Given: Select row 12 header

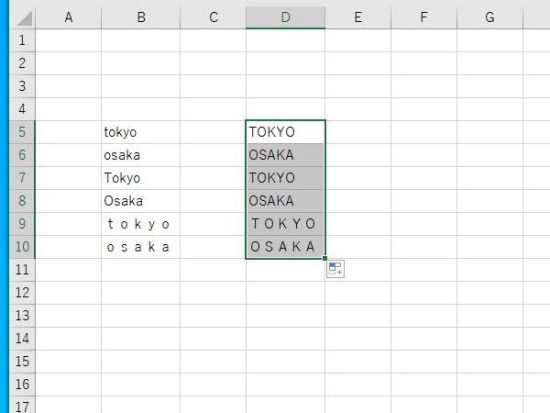Looking at the screenshot, I should click(22, 293).
